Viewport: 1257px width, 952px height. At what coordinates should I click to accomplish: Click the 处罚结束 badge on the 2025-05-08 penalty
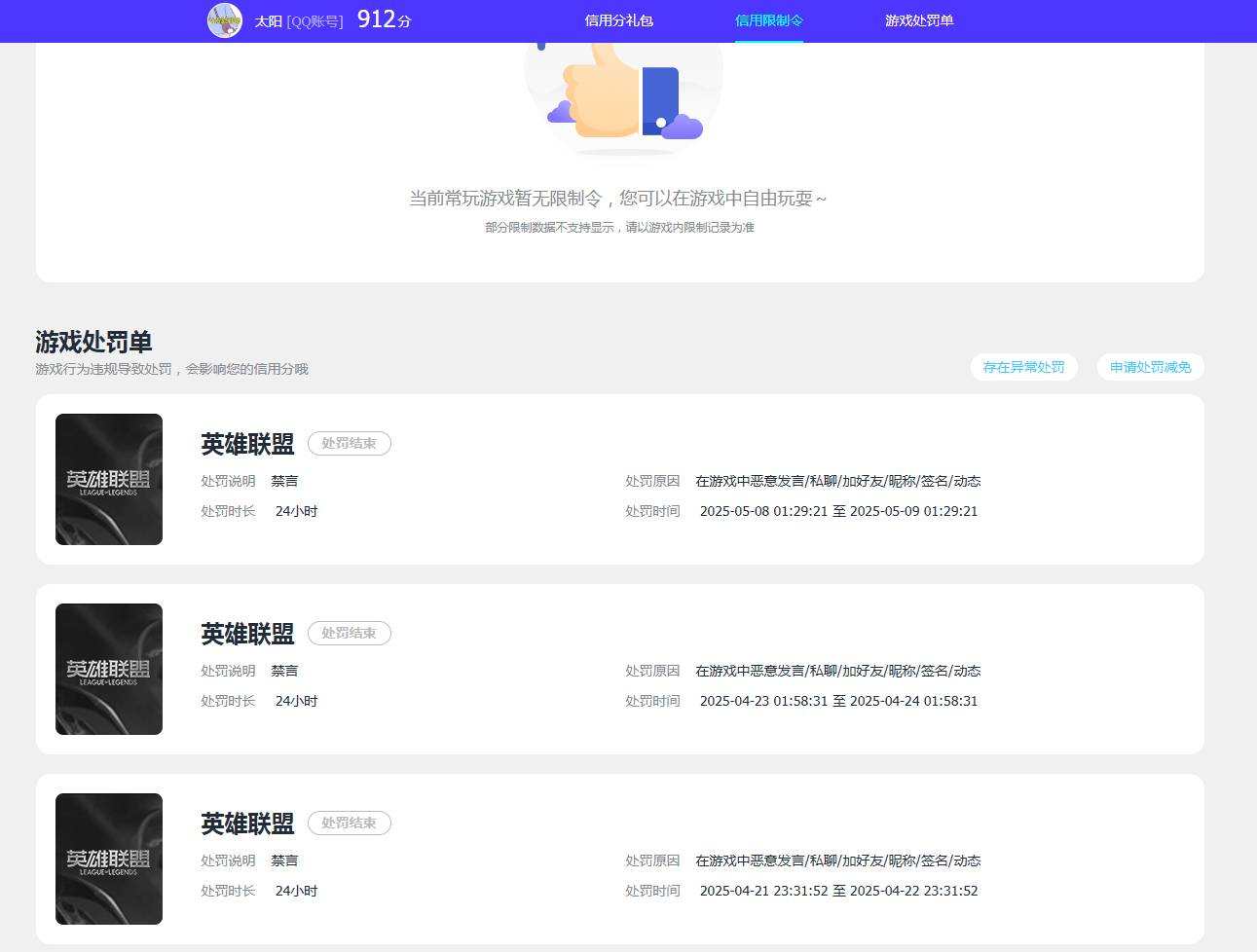[x=350, y=443]
